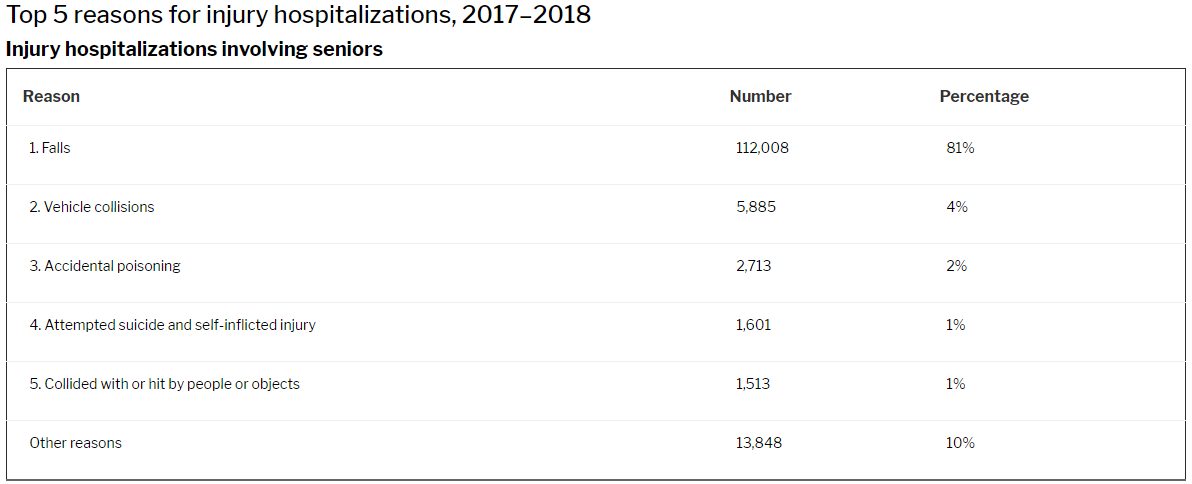1192x484 pixels.
Task: Click the number 1,513 cell
Action: [x=752, y=384]
